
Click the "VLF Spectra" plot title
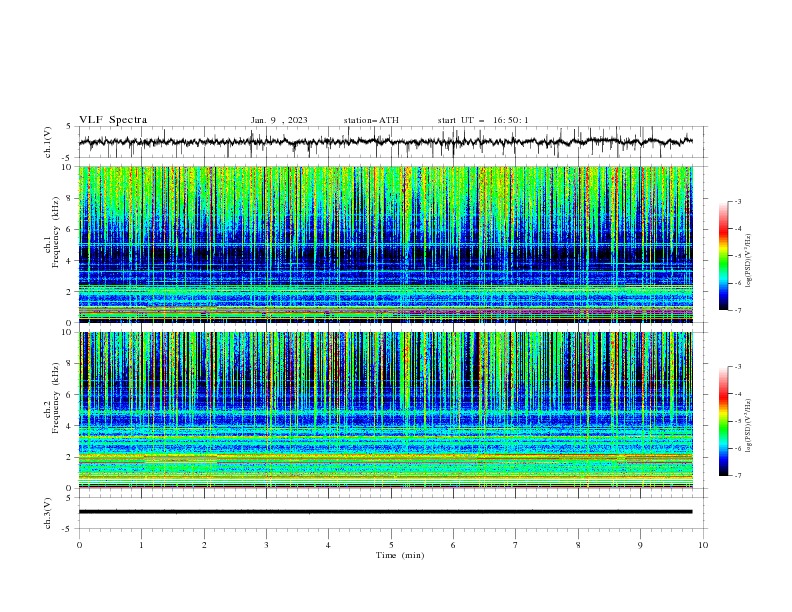coord(113,120)
